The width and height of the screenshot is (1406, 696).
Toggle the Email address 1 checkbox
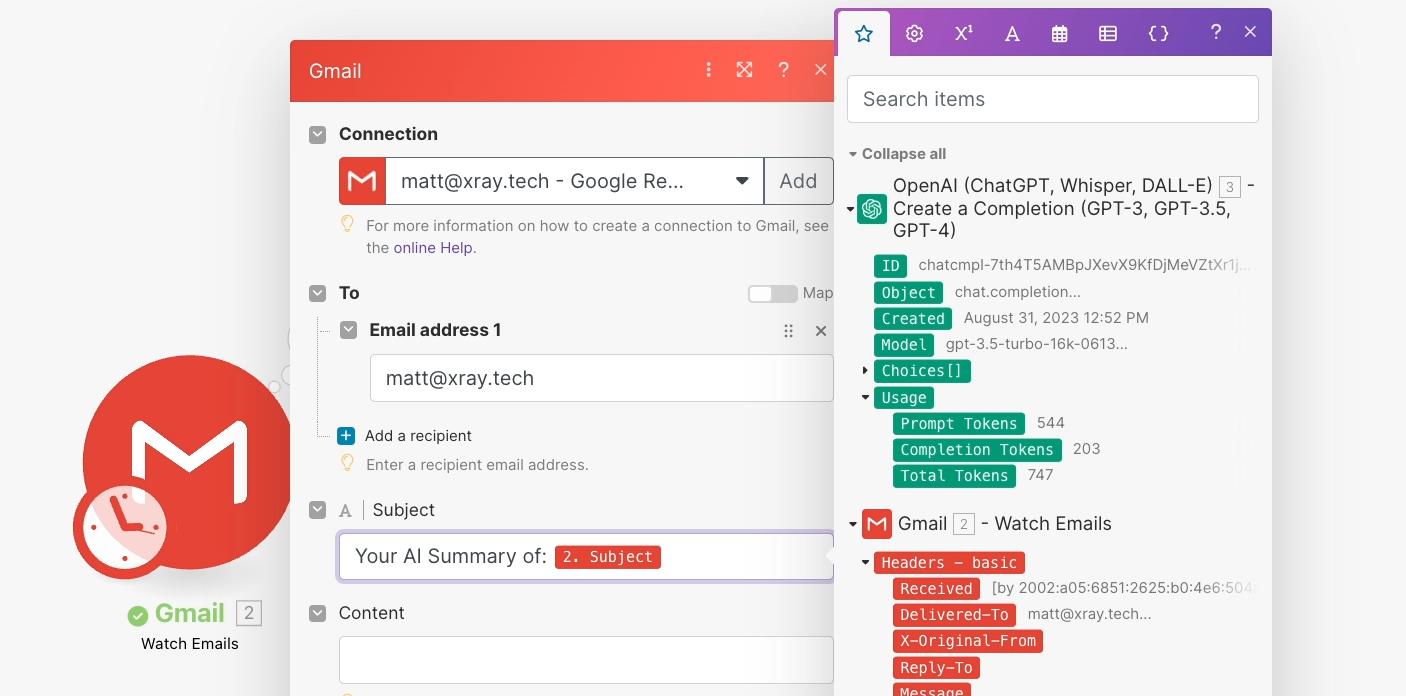point(348,330)
